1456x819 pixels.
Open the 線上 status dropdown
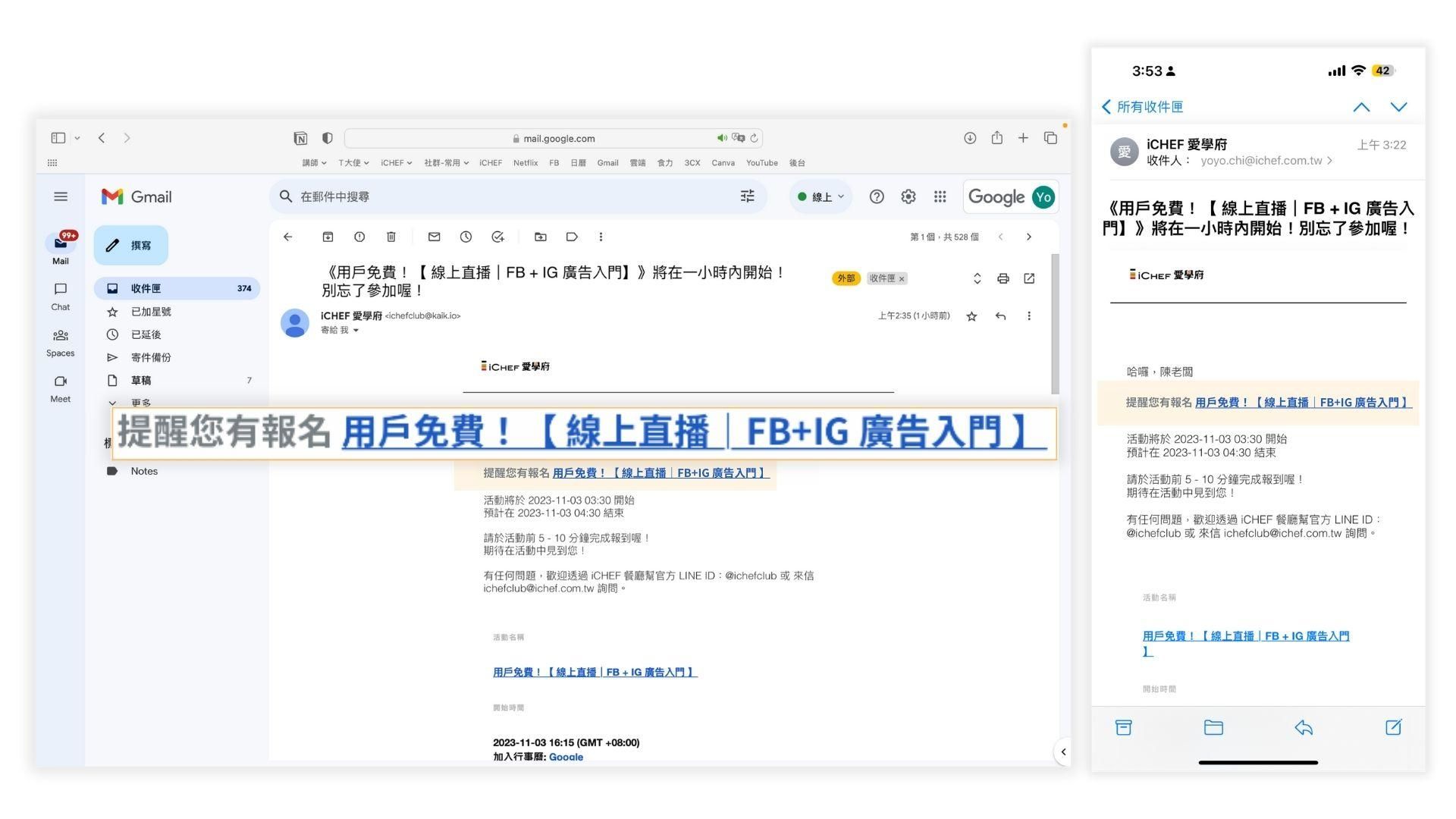click(821, 197)
